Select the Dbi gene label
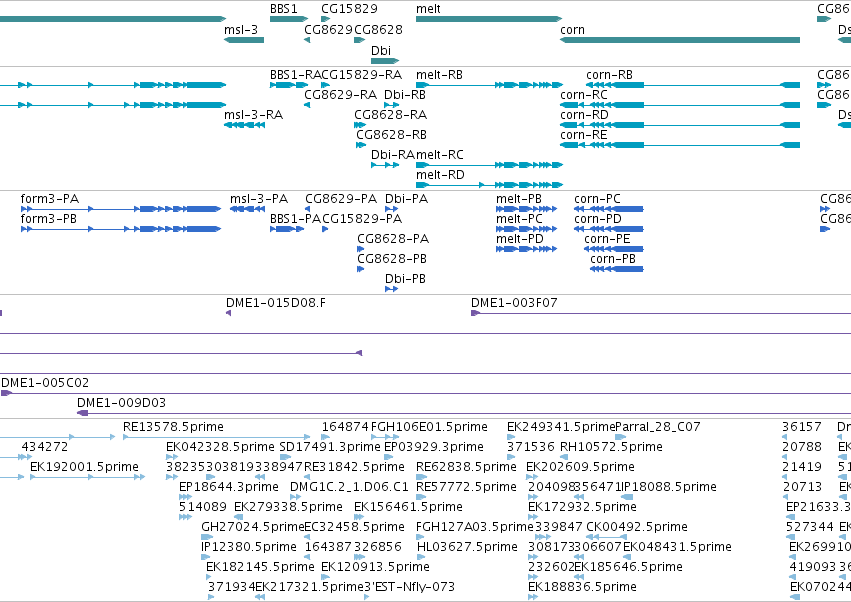Screen dimensions: 851x602 (381, 50)
